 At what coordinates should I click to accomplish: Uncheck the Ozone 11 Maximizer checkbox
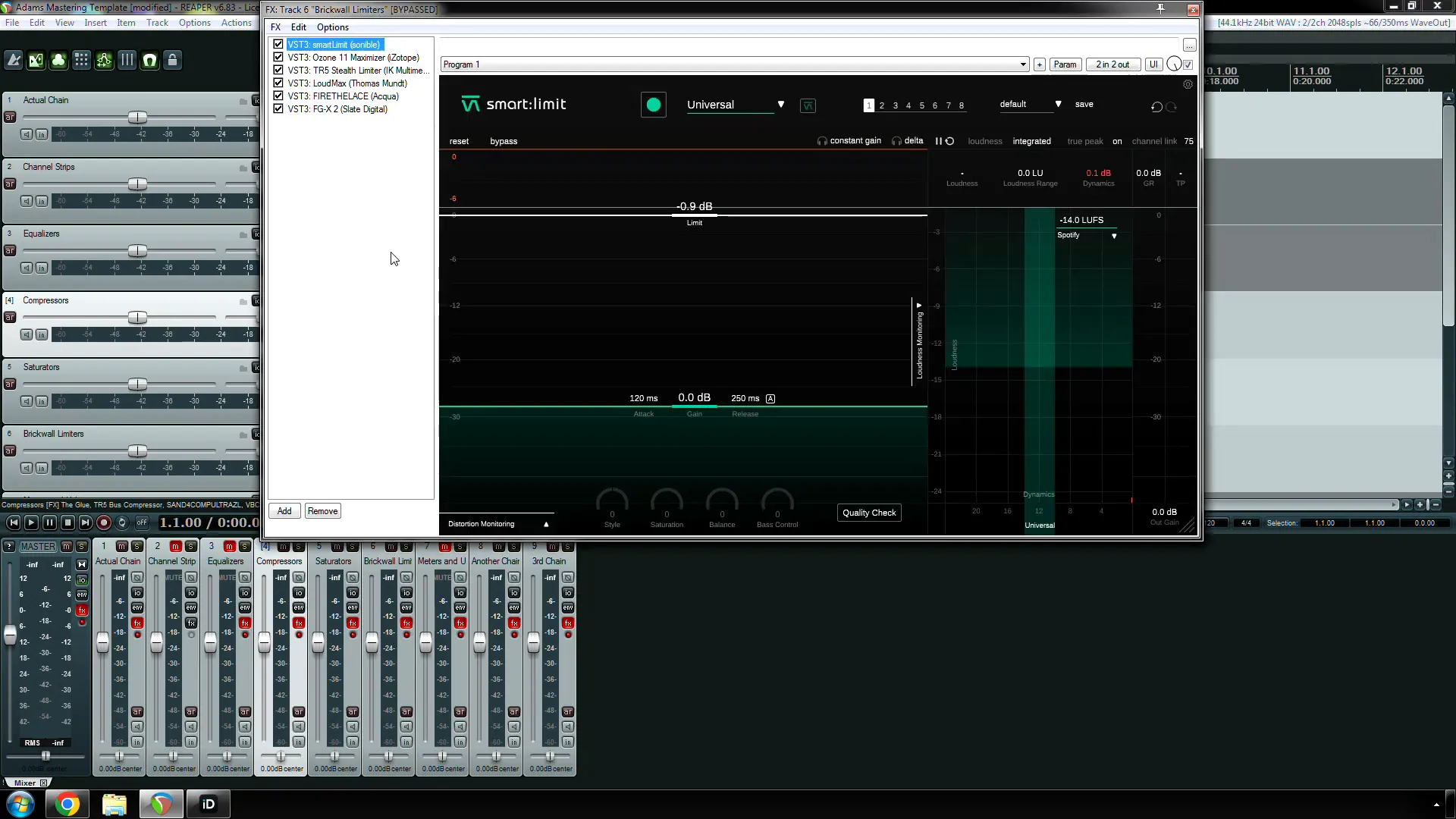[x=278, y=58]
